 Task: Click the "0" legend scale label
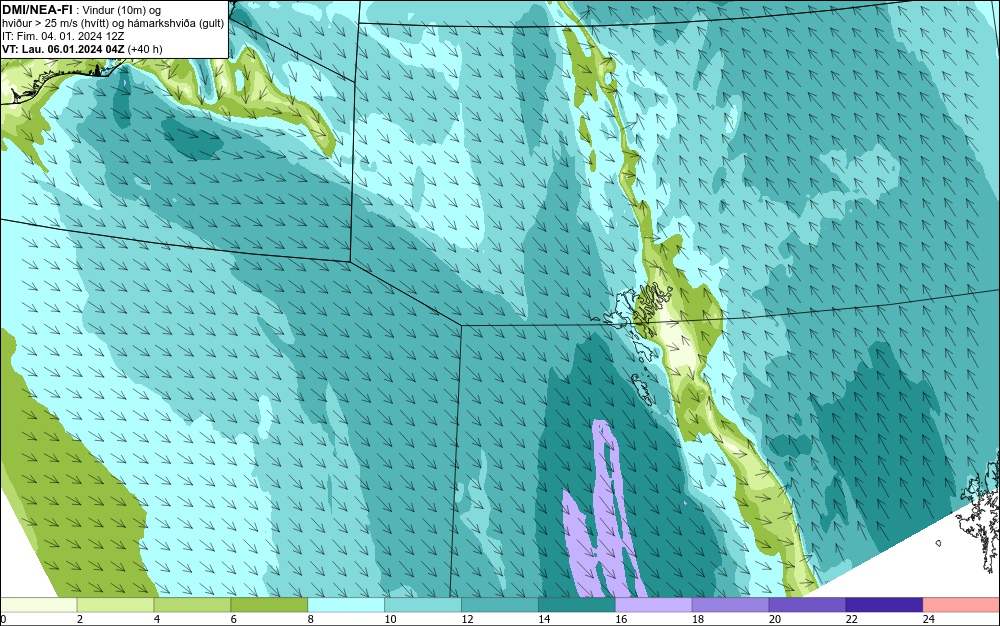pos(3,619)
